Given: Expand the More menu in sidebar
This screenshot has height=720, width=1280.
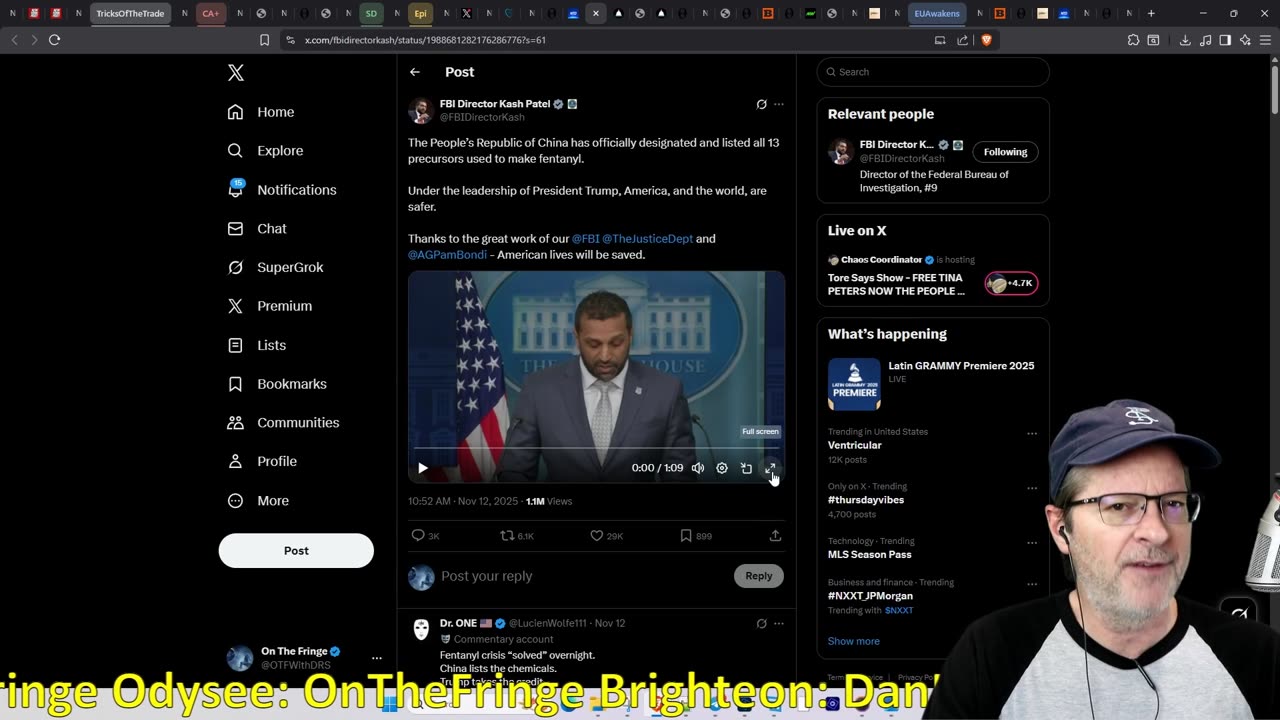Looking at the screenshot, I should [258, 501].
